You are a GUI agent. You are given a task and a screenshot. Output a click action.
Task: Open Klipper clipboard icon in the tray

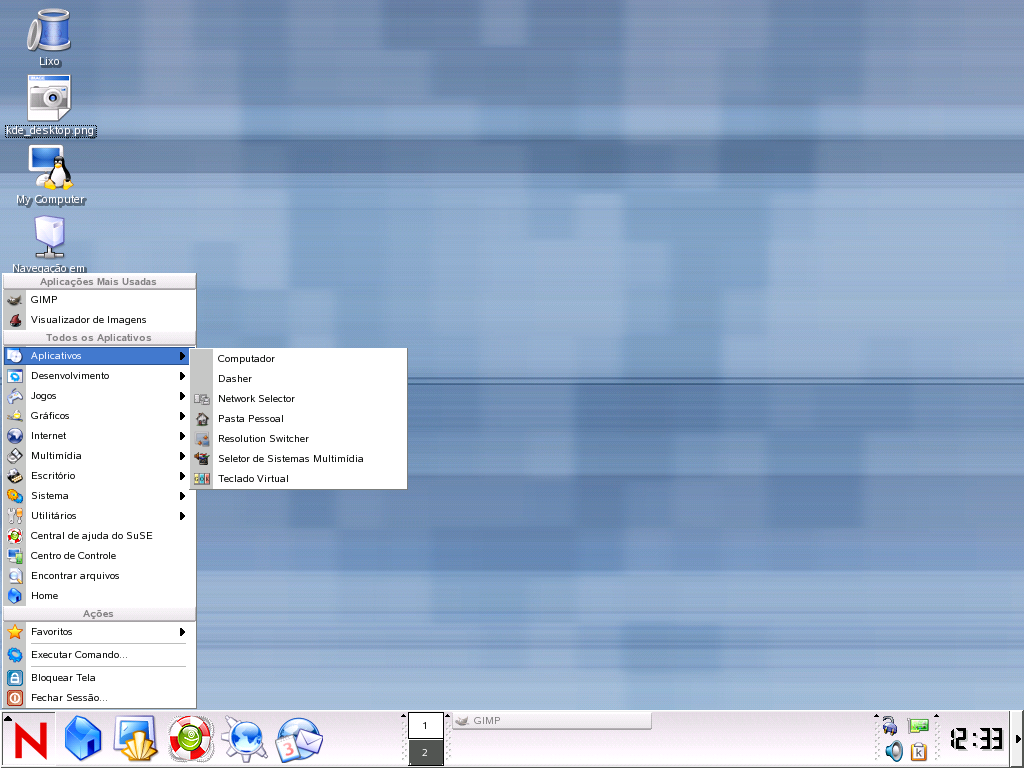919,751
